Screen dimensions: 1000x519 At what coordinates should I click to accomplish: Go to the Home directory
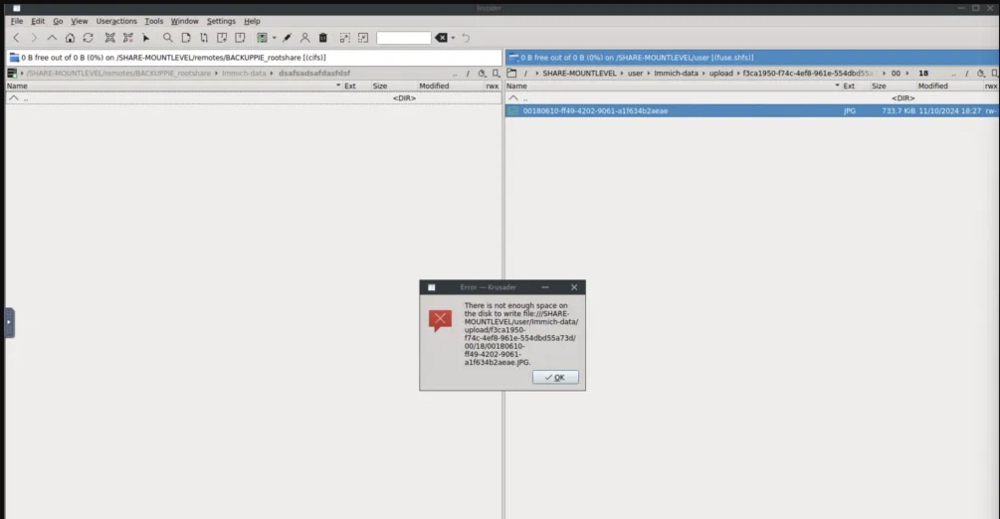[70, 38]
